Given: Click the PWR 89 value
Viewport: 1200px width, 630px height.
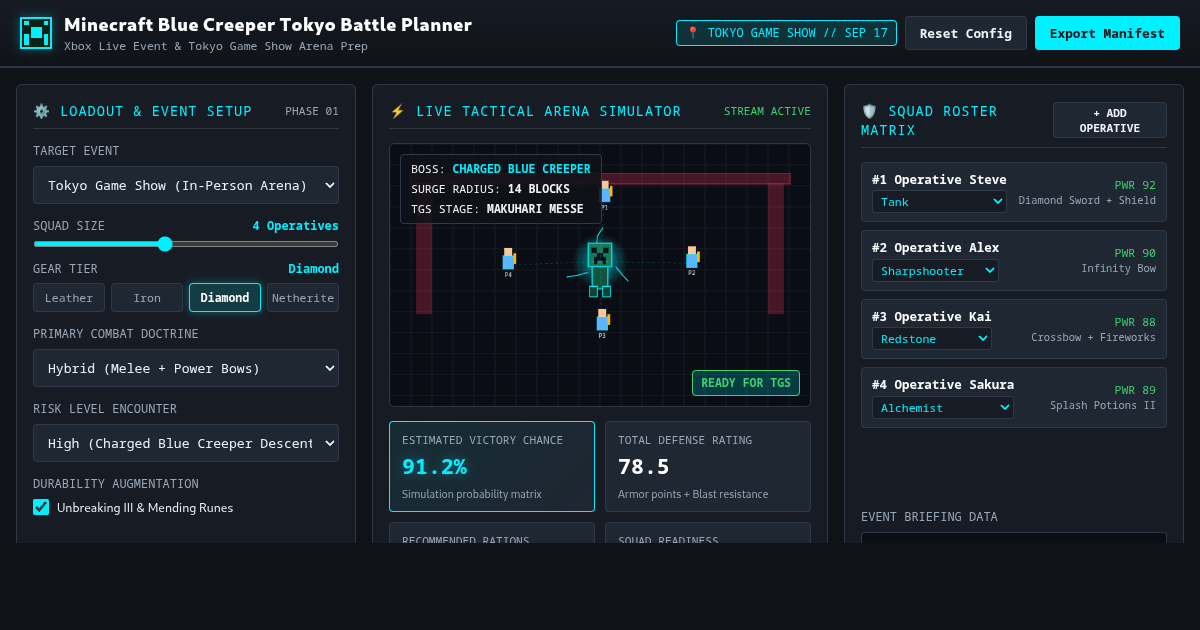Looking at the screenshot, I should pos(1135,390).
